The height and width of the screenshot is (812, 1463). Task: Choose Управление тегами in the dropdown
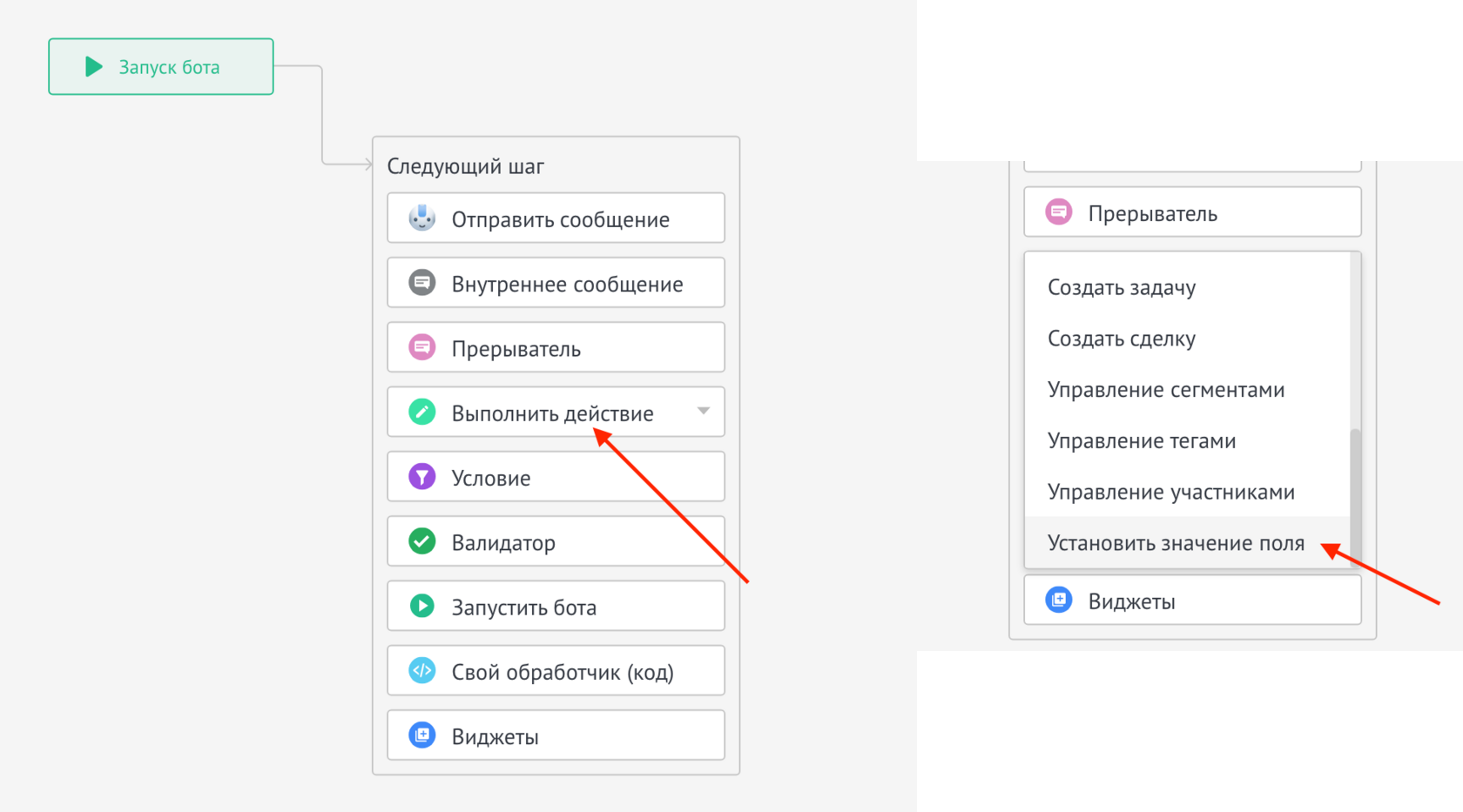coord(1142,441)
